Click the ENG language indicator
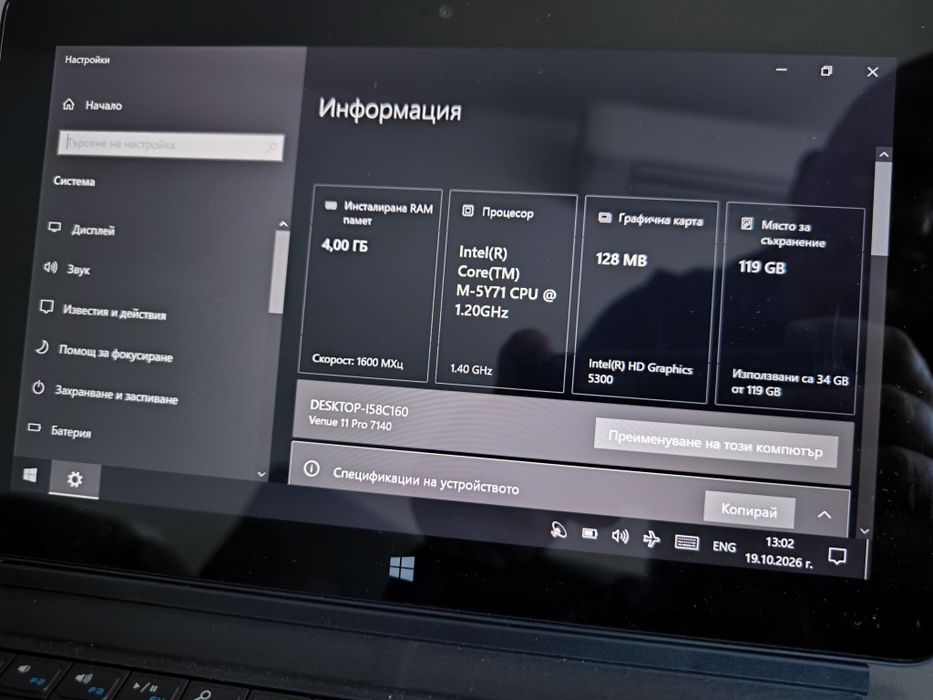This screenshot has width=933, height=700. pyautogui.click(x=724, y=546)
